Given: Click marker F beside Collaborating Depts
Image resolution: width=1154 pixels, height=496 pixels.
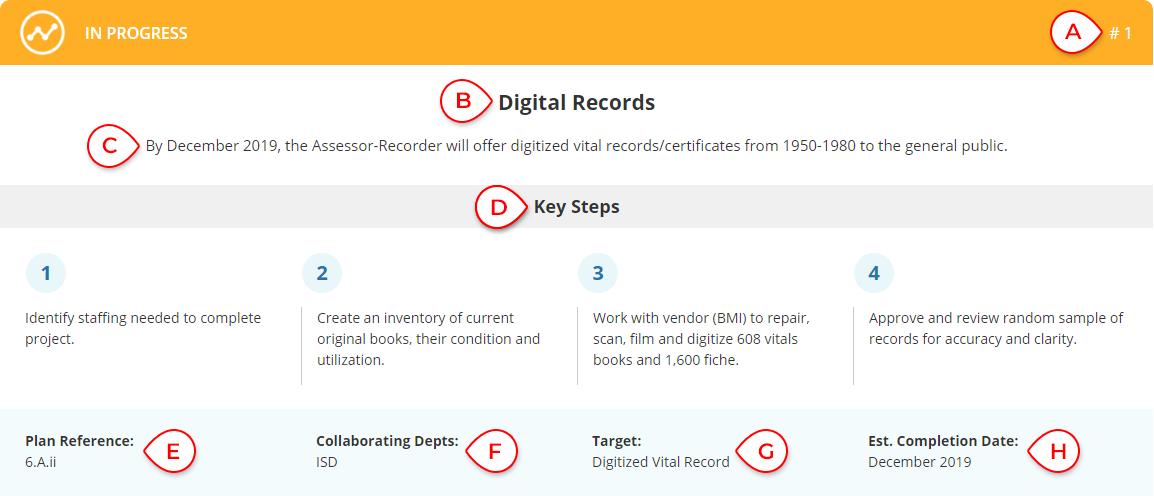Looking at the screenshot, I should click(x=492, y=452).
